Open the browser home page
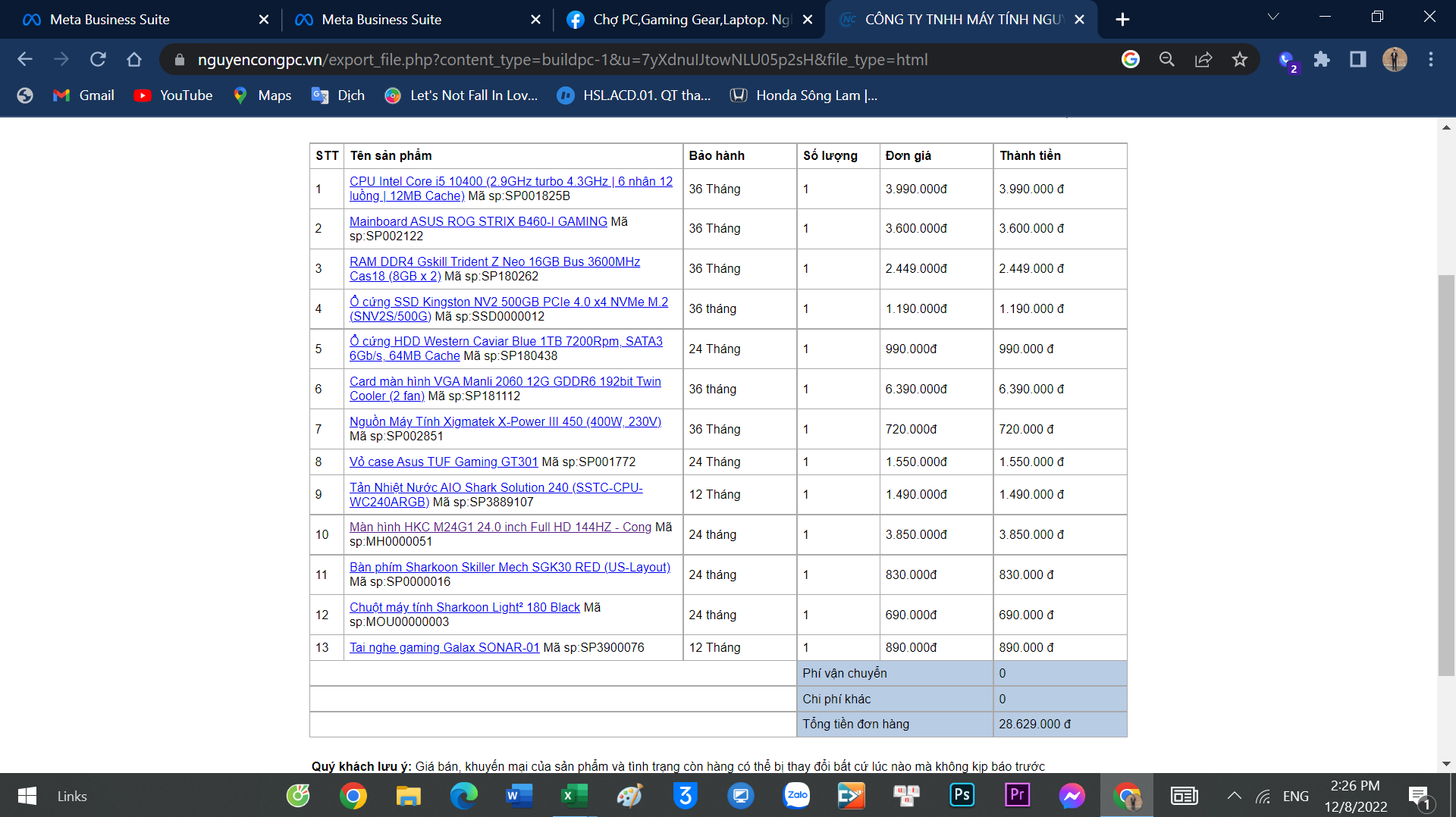Image resolution: width=1456 pixels, height=817 pixels. coord(134,59)
